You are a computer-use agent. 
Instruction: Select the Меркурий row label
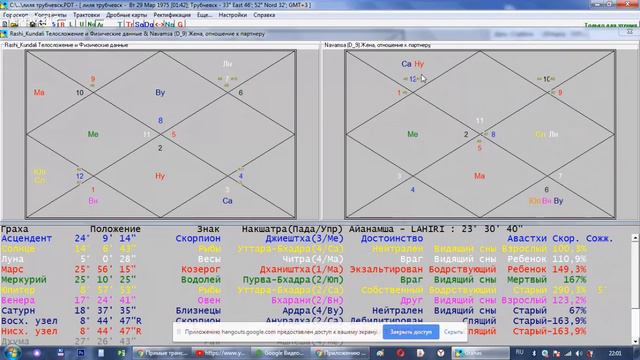click(24, 280)
